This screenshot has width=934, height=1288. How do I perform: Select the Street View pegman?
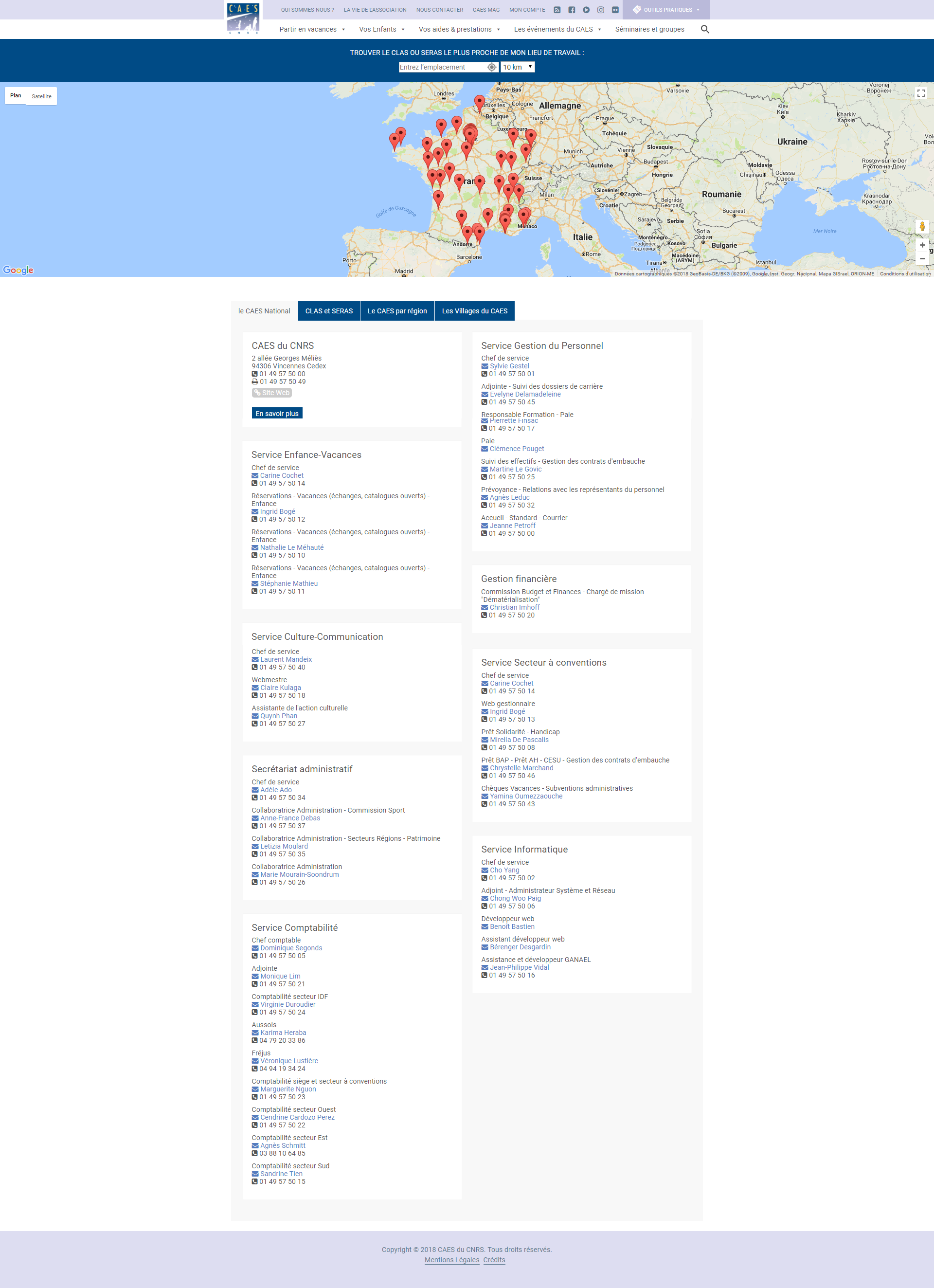922,226
